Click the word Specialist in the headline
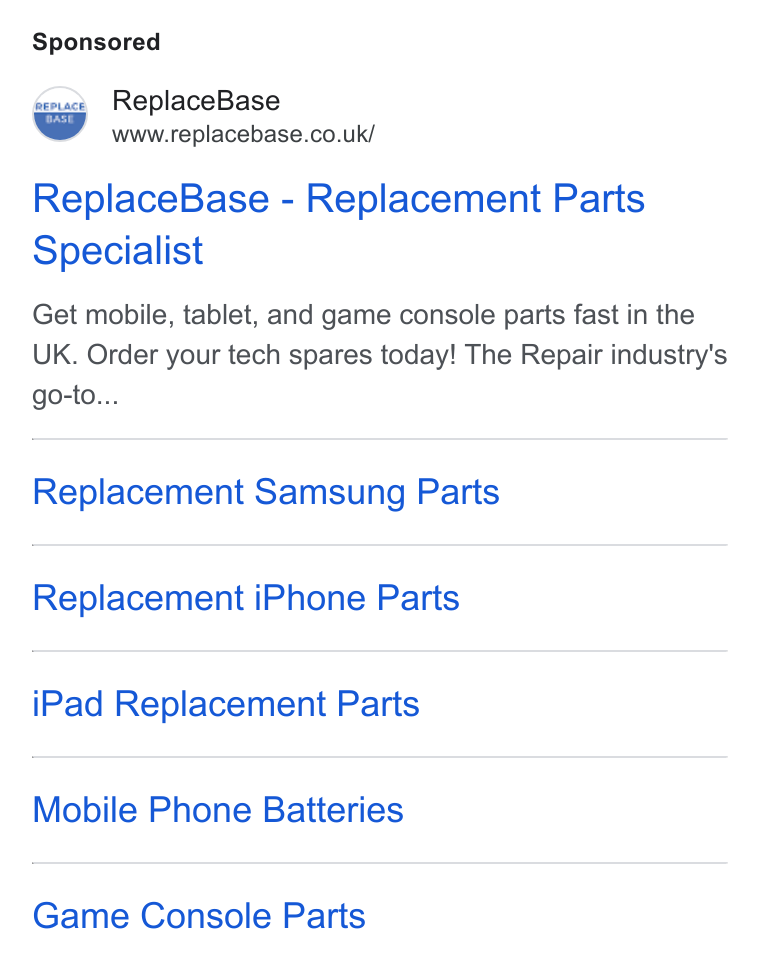This screenshot has width=760, height=968. click(118, 250)
